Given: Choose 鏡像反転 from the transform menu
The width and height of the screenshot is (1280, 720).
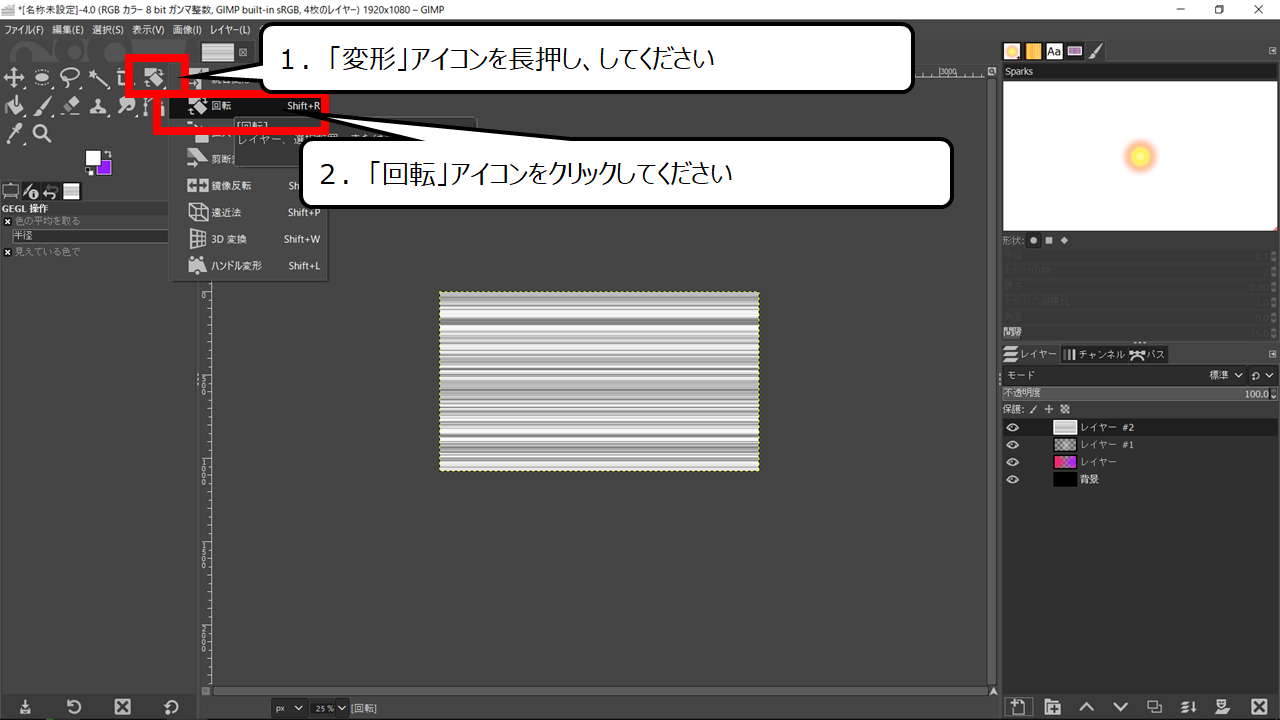Looking at the screenshot, I should coord(248,185).
